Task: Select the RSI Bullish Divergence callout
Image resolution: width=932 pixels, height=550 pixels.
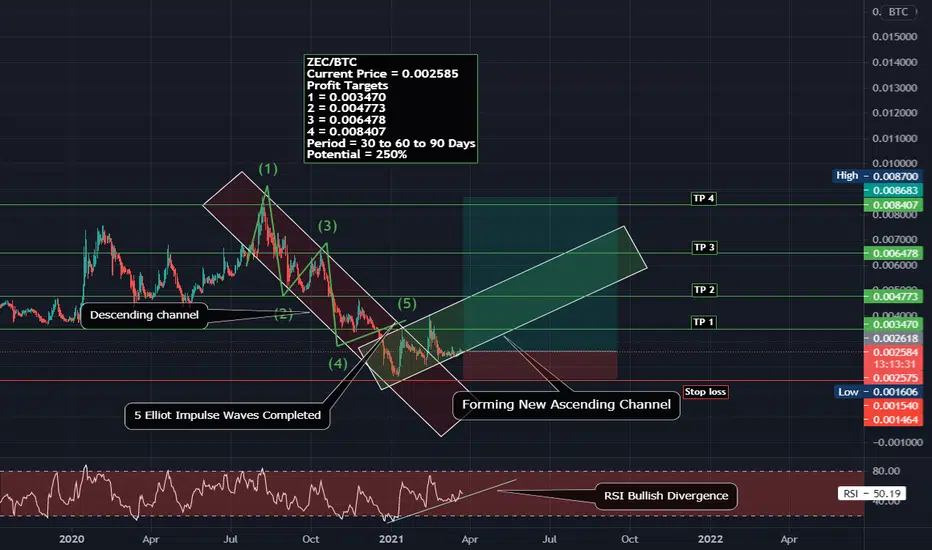Action: [x=666, y=496]
